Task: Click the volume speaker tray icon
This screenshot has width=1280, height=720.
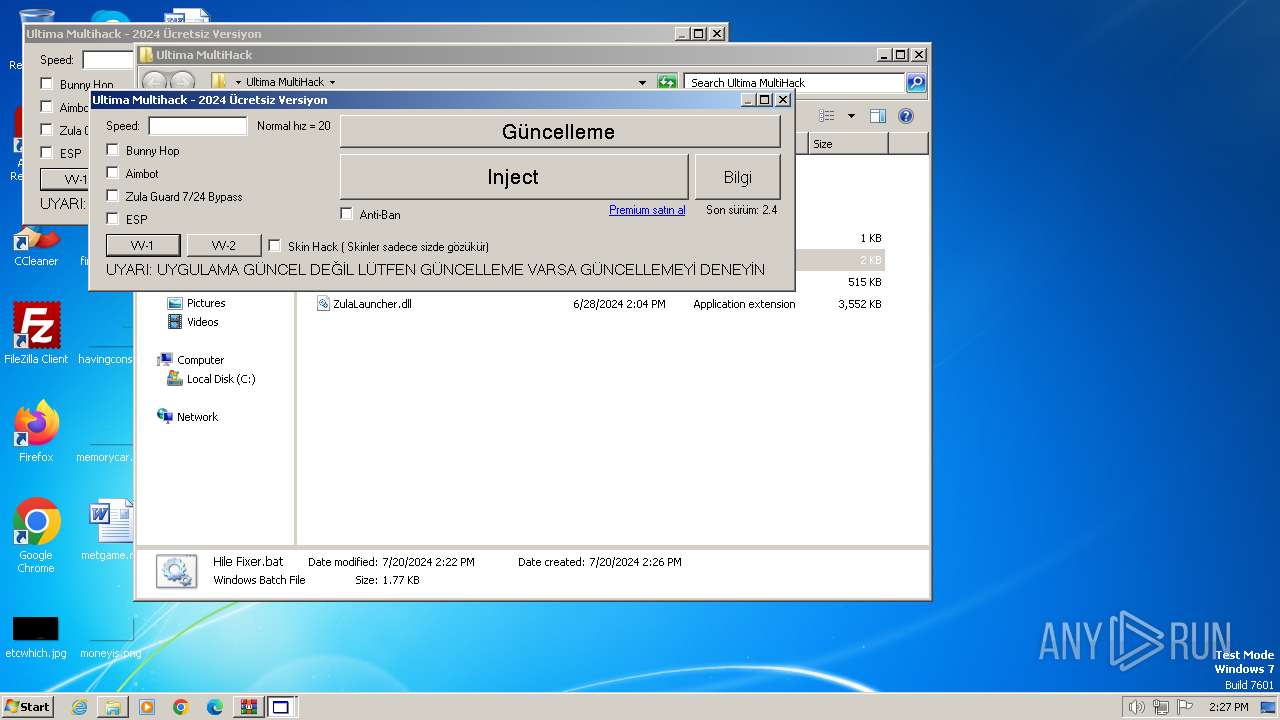Action: [1137, 707]
